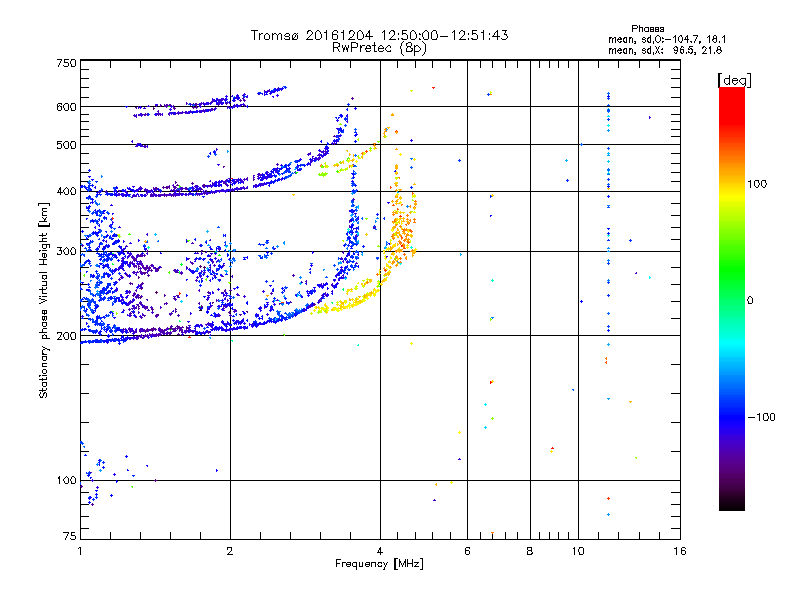Click the black bottom end of the phase colorbar
This screenshot has width=800, height=600.
[732, 503]
